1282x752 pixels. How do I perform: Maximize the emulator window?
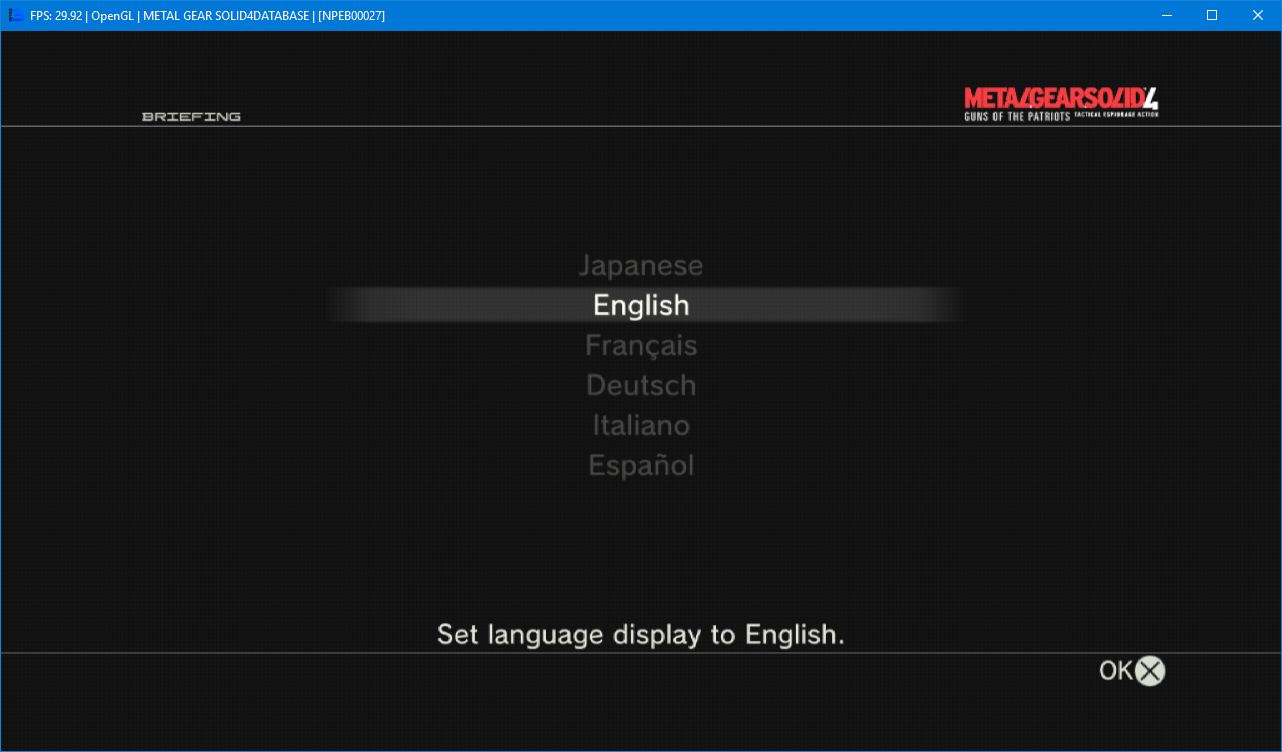[x=1212, y=16]
